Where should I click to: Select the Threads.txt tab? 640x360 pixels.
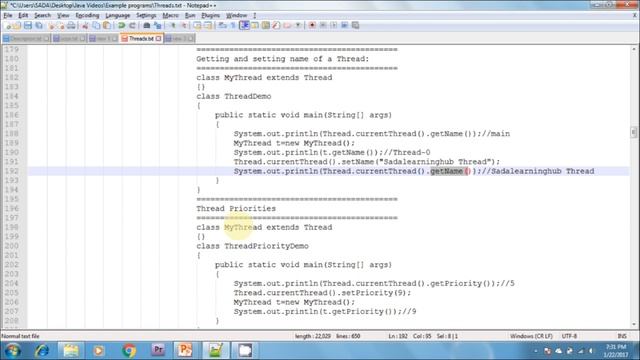tap(141, 38)
